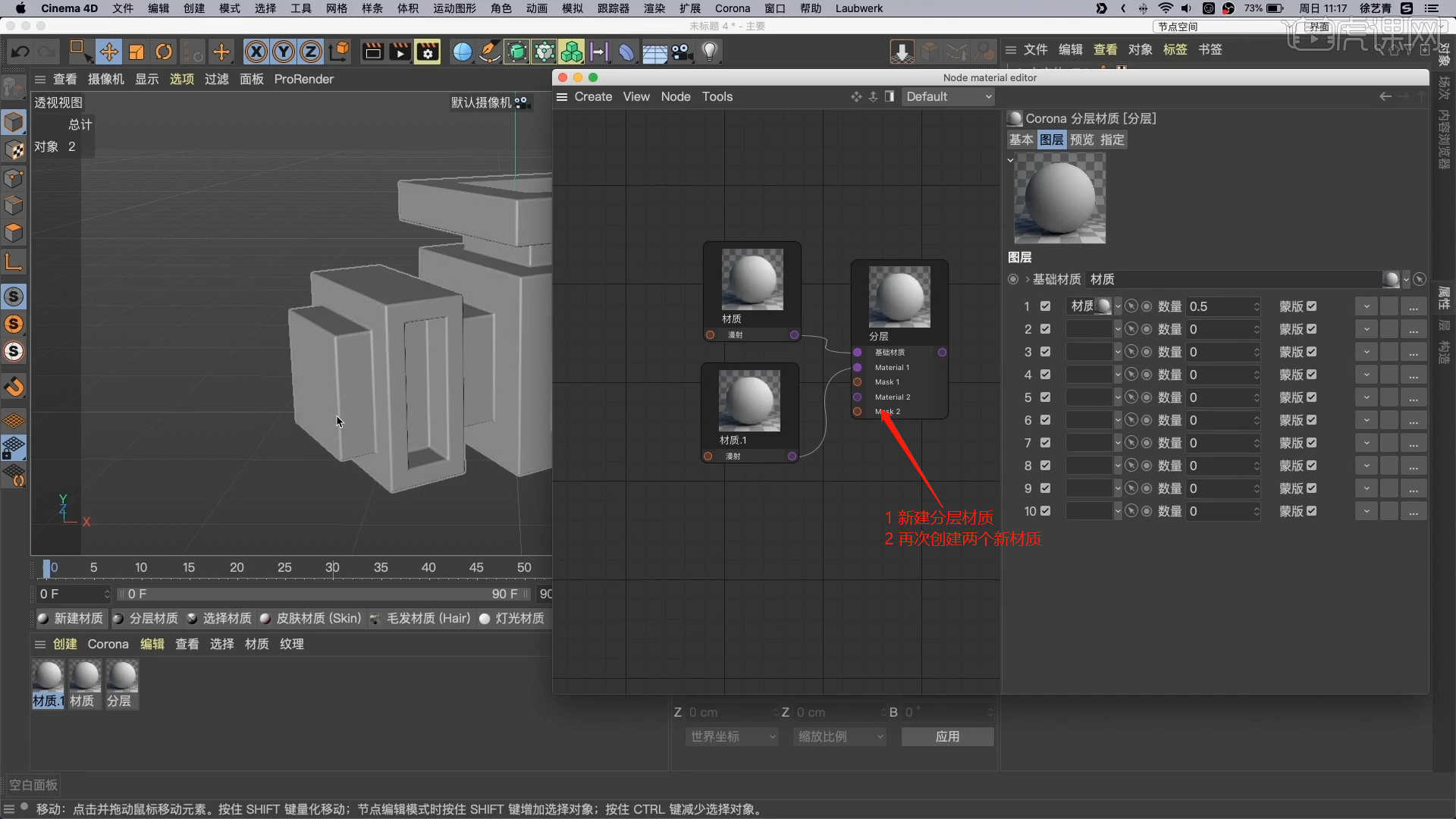Click 灯光材质 button
The image size is (1456, 819).
[512, 618]
